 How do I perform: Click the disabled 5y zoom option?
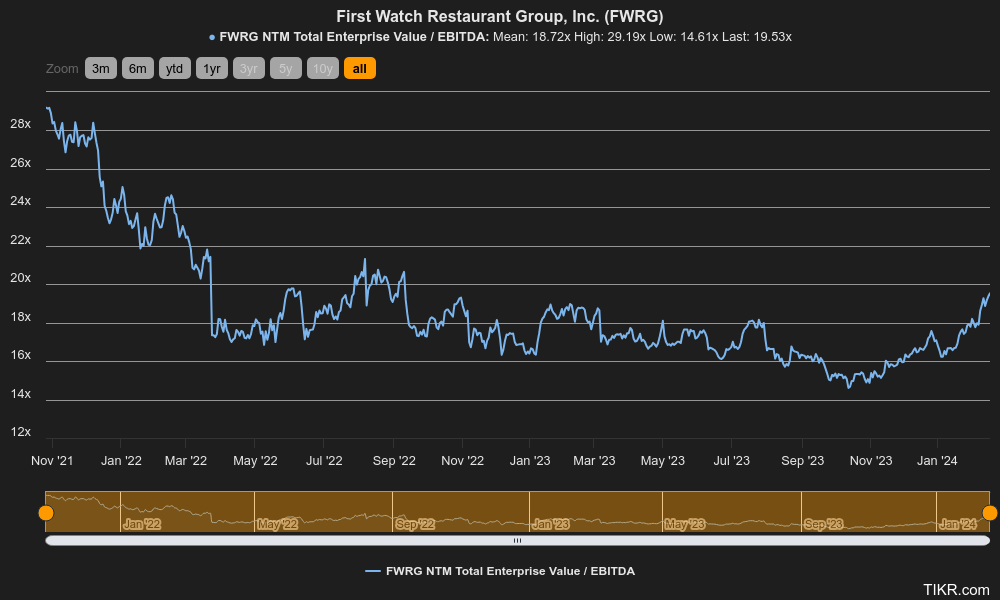[285, 68]
